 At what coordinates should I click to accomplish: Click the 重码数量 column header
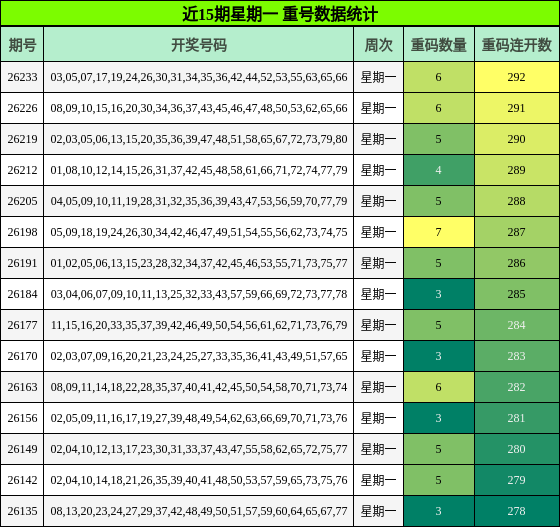point(439,44)
